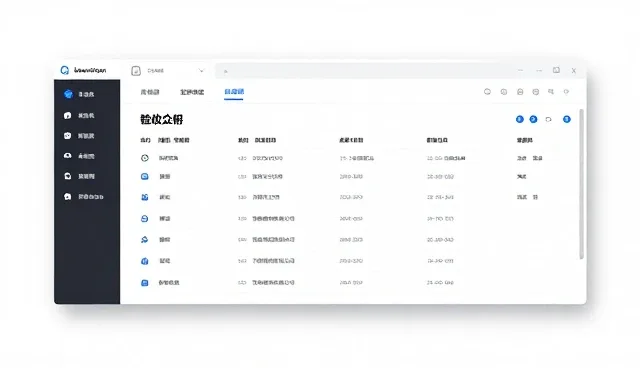Click the first blue circle button beside the heading
The image size is (640, 368).
[x=520, y=119]
